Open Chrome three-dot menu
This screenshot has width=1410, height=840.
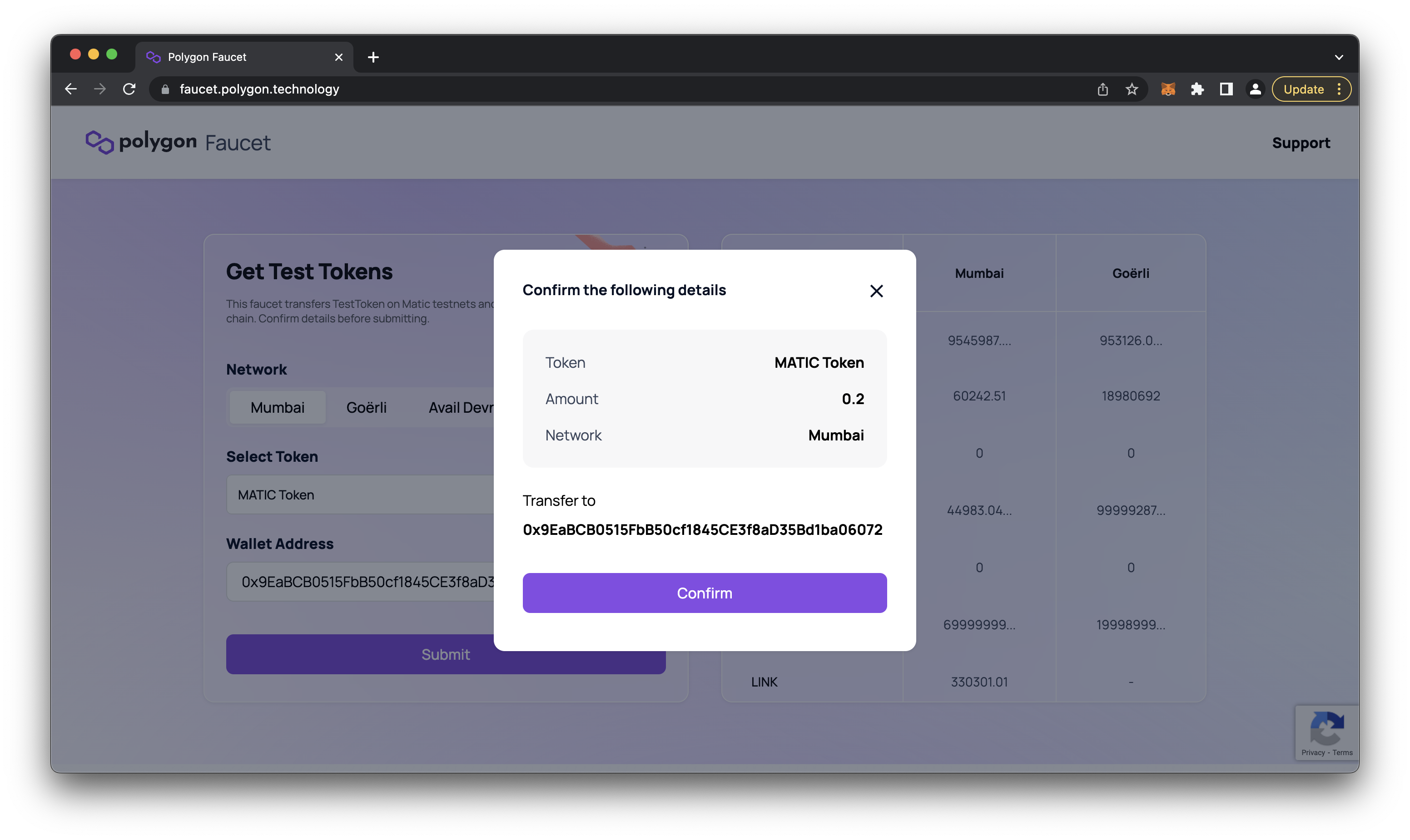tap(1339, 89)
